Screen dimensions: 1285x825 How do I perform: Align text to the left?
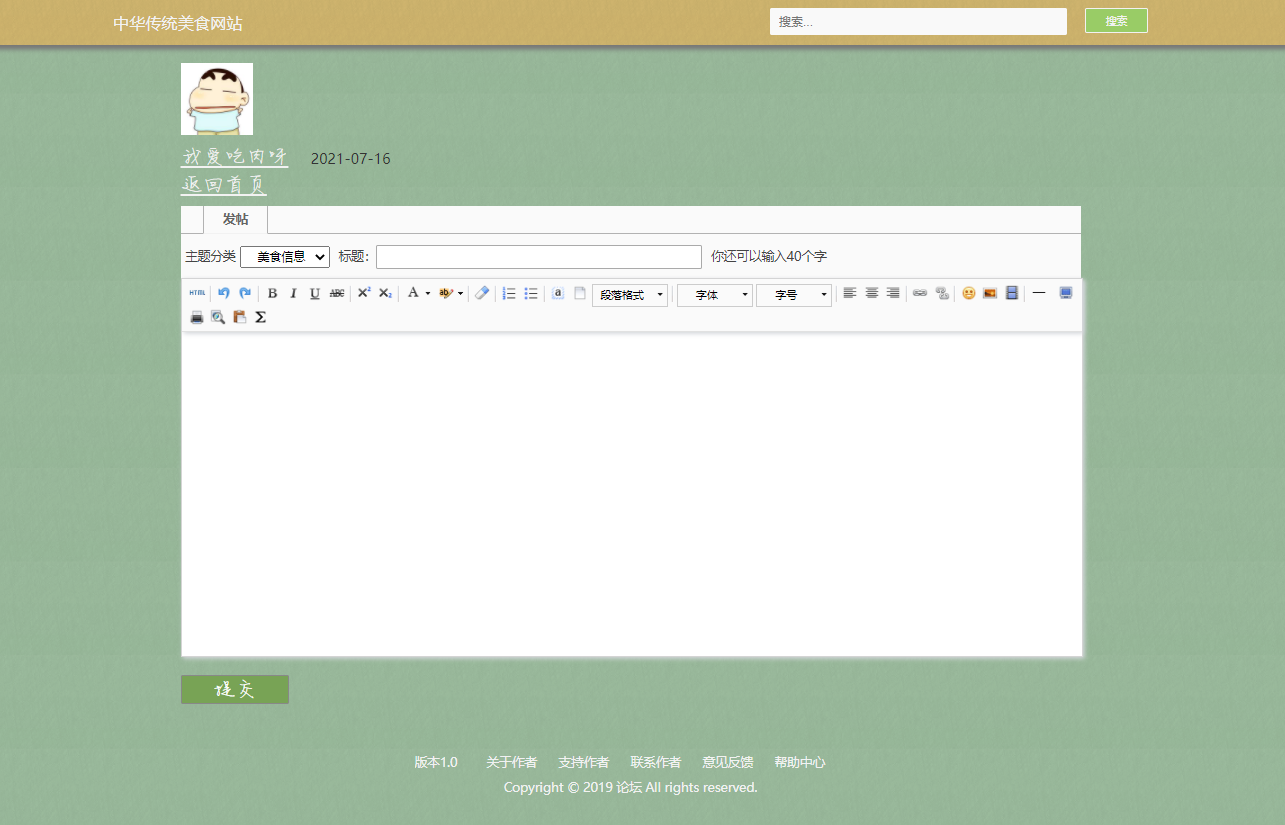tap(850, 293)
